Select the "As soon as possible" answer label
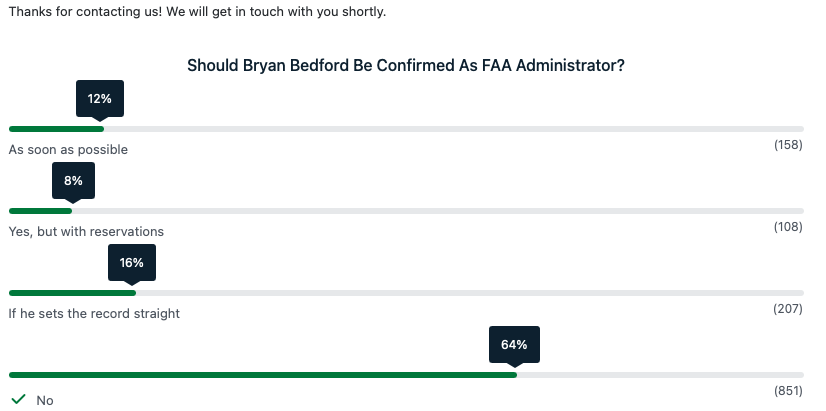Screen dimensions: 826x411 pos(68,150)
